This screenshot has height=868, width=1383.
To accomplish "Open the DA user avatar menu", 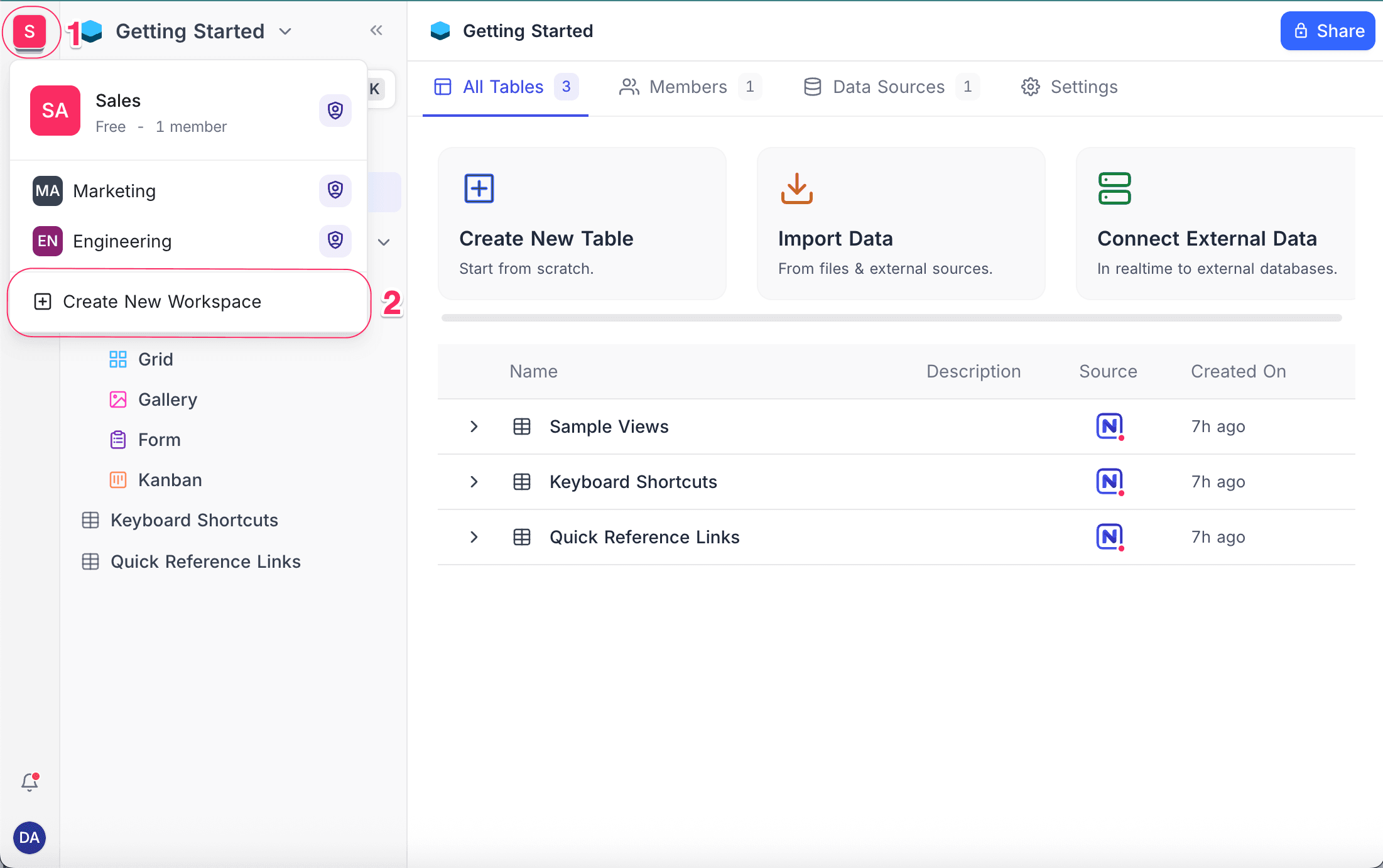I will click(30, 837).
